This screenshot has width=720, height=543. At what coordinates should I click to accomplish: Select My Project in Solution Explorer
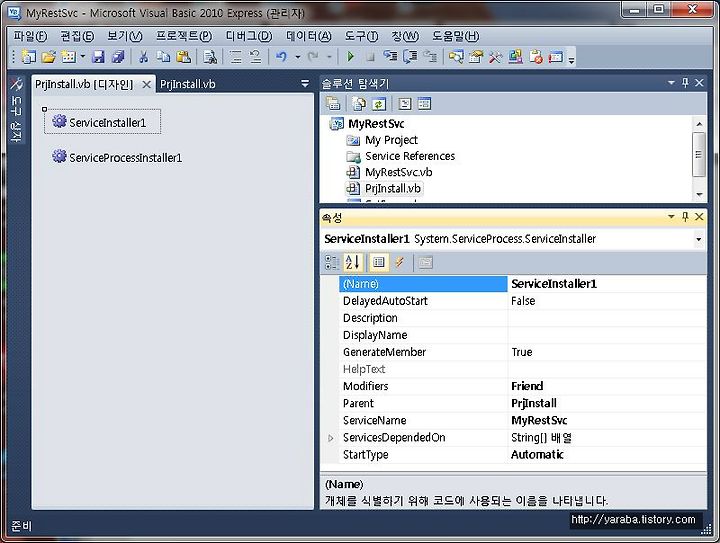[391, 140]
